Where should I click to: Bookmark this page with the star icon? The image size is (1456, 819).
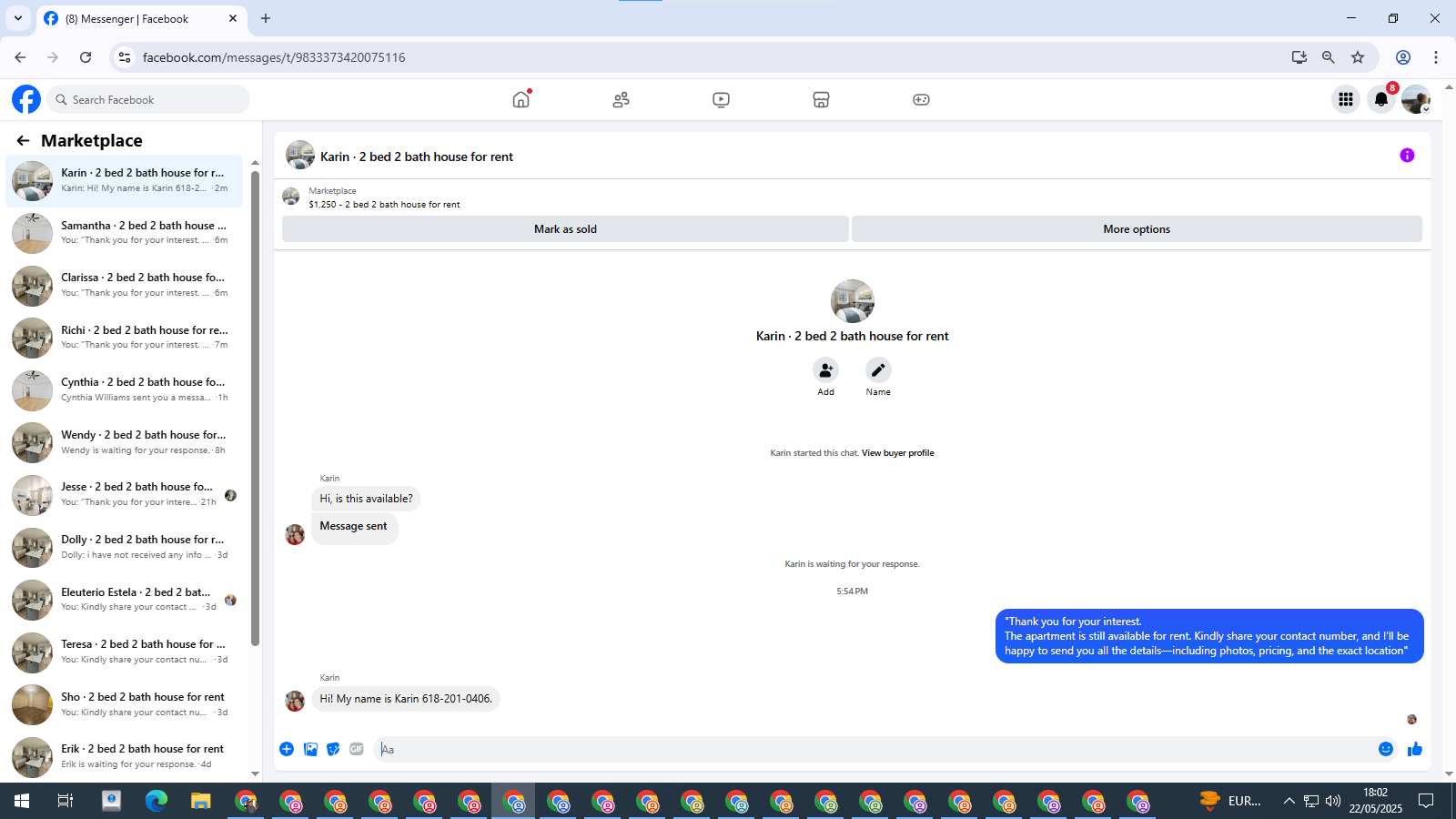click(x=1358, y=57)
